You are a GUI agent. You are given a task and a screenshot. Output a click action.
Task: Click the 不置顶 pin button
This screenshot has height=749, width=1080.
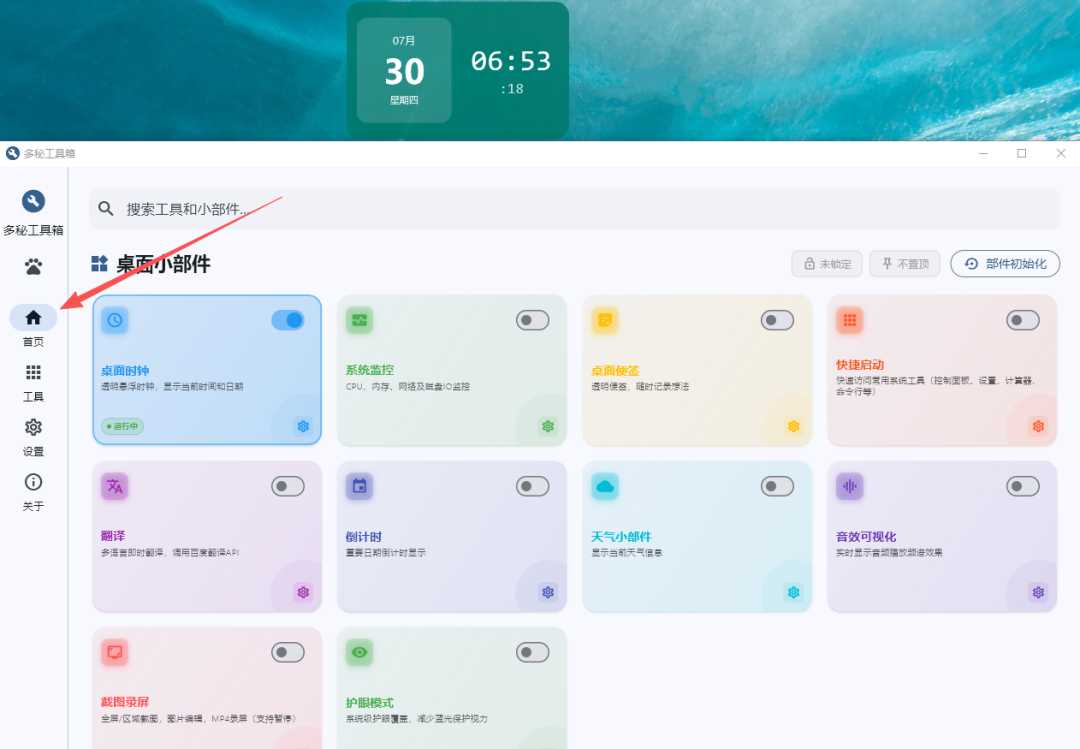tap(905, 264)
